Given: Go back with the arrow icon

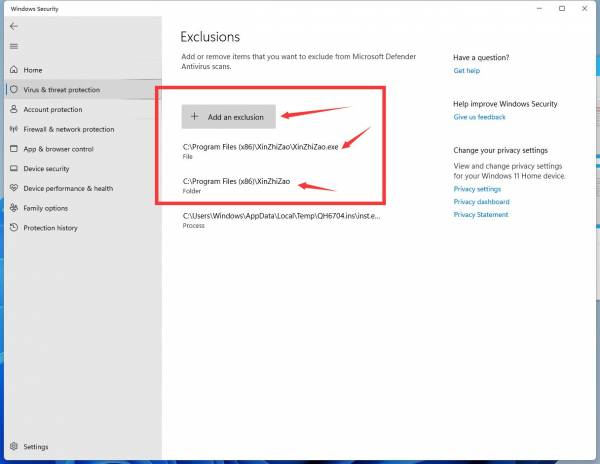Looking at the screenshot, I should 14,26.
